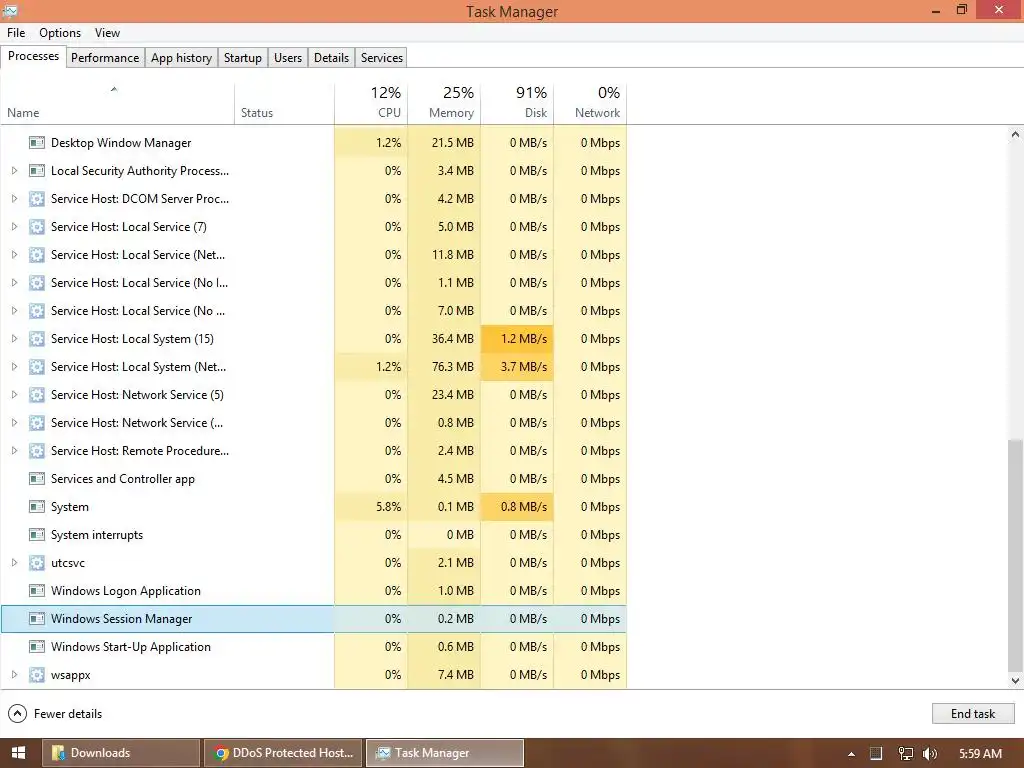Click the 76.3 MB memory cell

444,366
